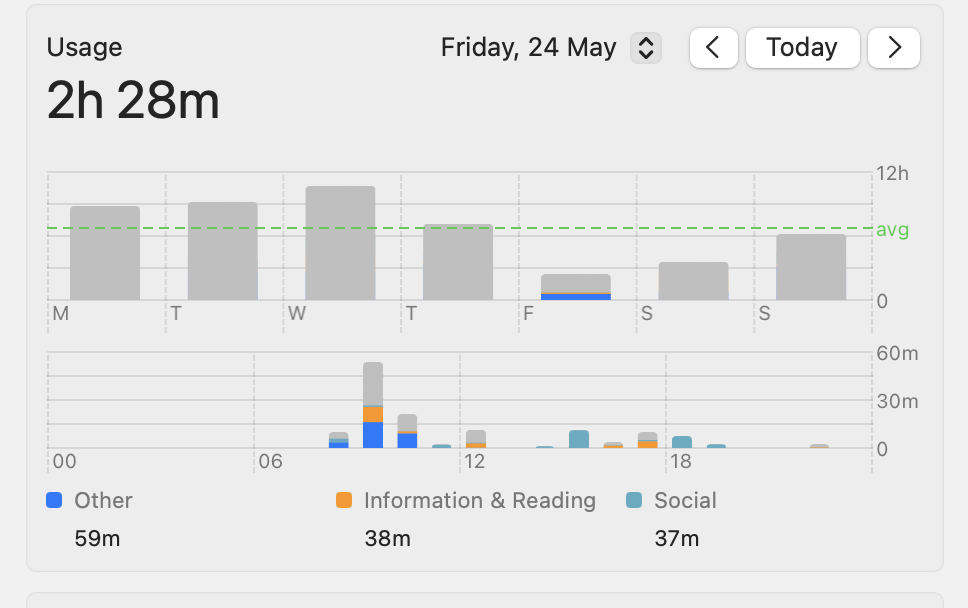This screenshot has width=968, height=608.
Task: Click the orange Information & Reading swatch
Action: 344,501
